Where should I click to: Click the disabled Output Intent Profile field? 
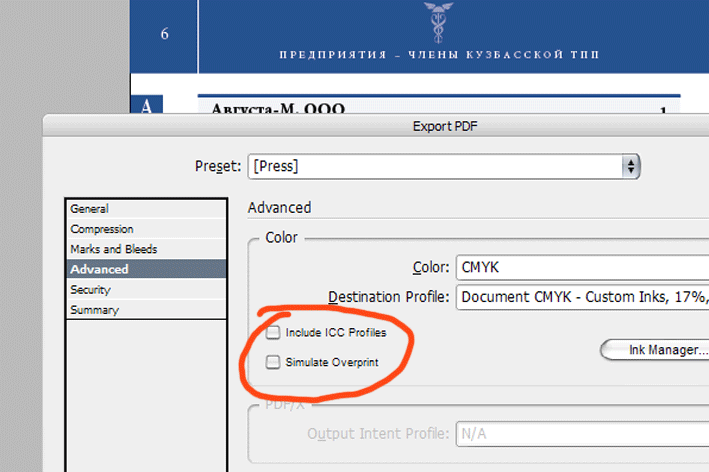(x=582, y=434)
